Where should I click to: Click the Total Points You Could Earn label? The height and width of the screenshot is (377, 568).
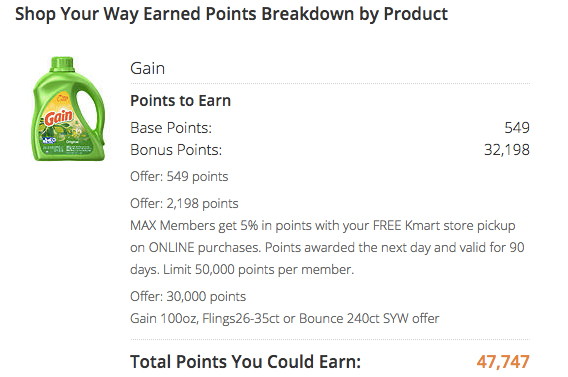tap(246, 362)
